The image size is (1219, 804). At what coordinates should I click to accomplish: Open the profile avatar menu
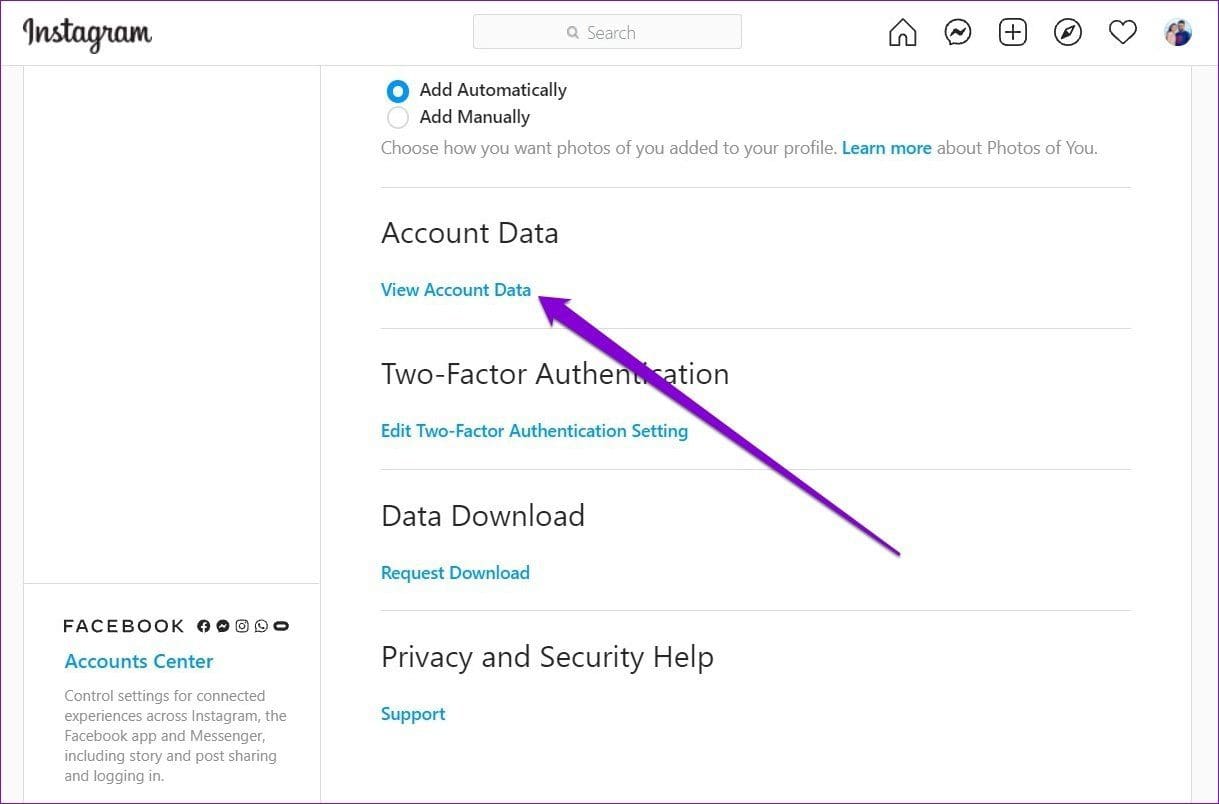1178,33
